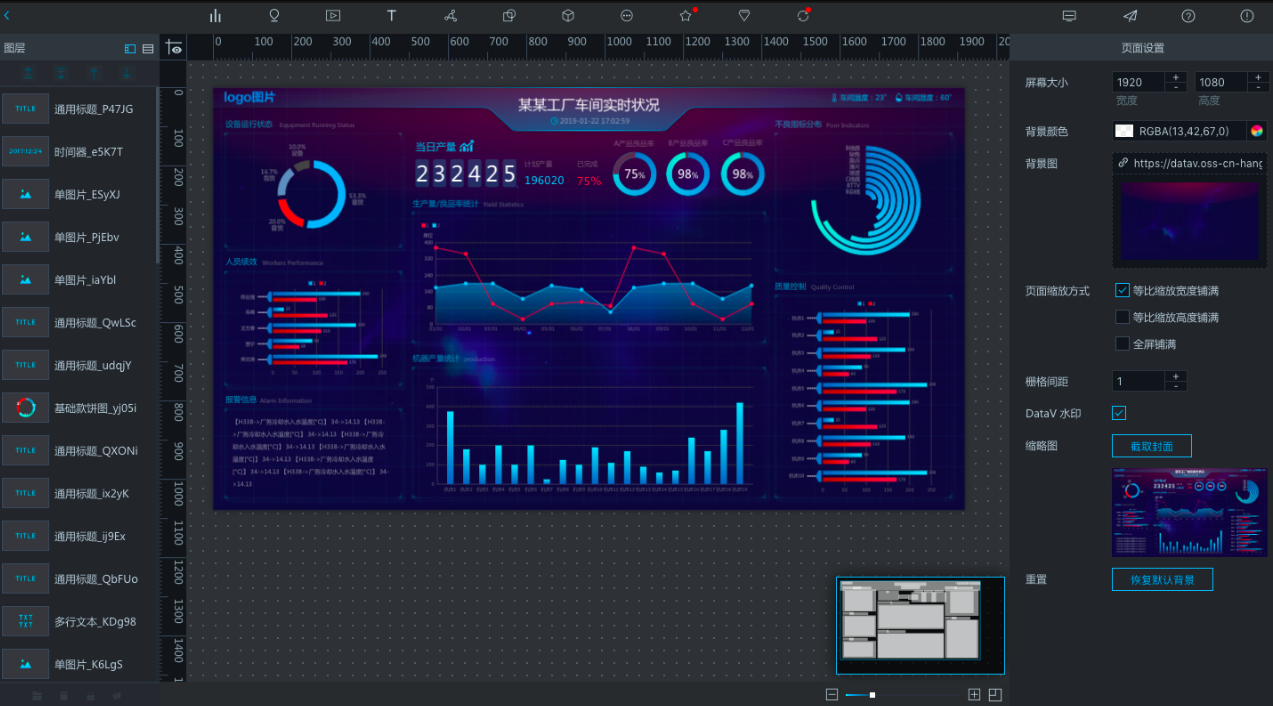Check the 全屏铺满 option
The image size is (1273, 706).
click(1122, 344)
